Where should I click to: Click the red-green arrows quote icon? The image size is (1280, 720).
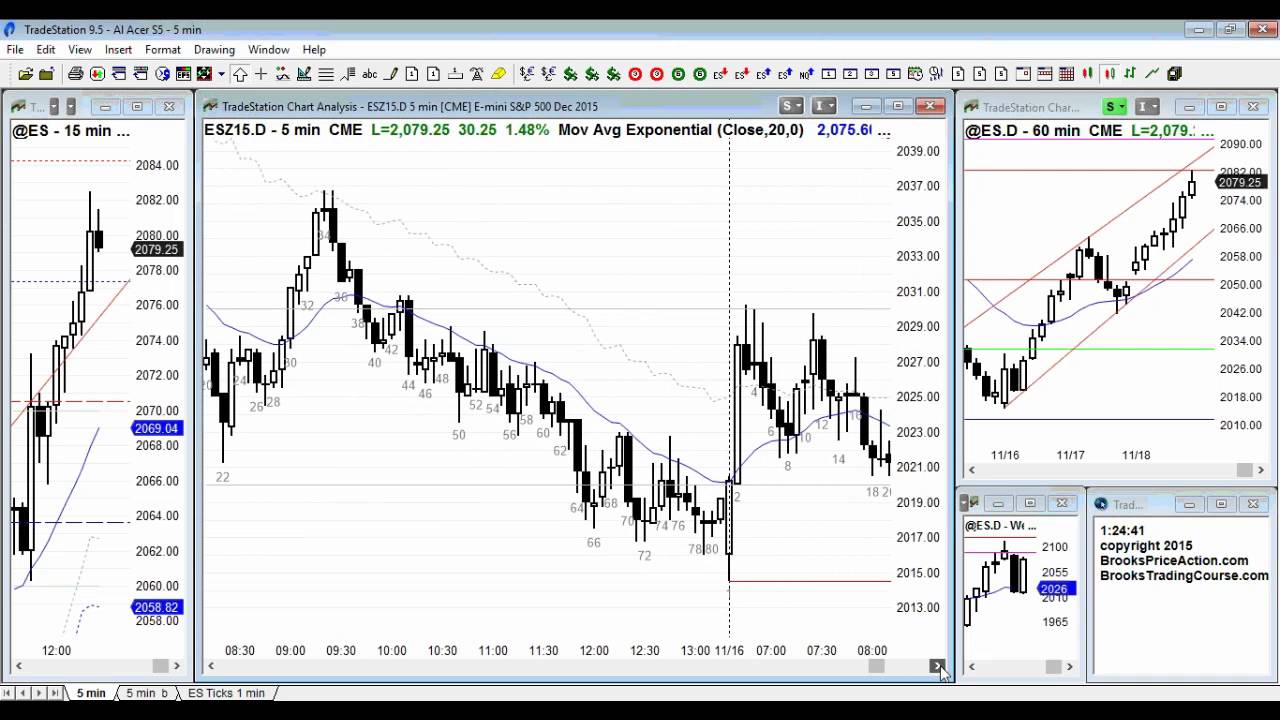click(97, 74)
